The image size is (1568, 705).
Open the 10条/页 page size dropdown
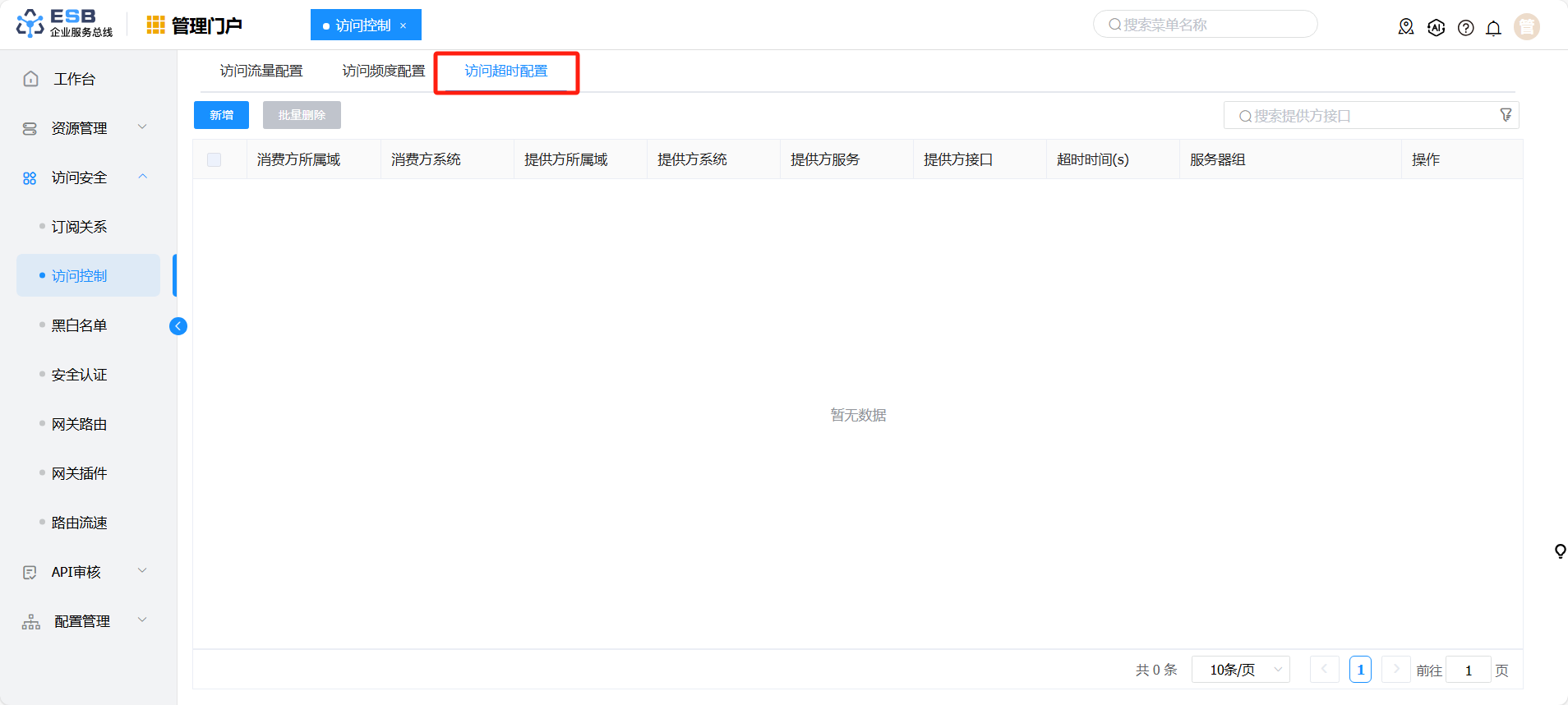tap(1240, 670)
